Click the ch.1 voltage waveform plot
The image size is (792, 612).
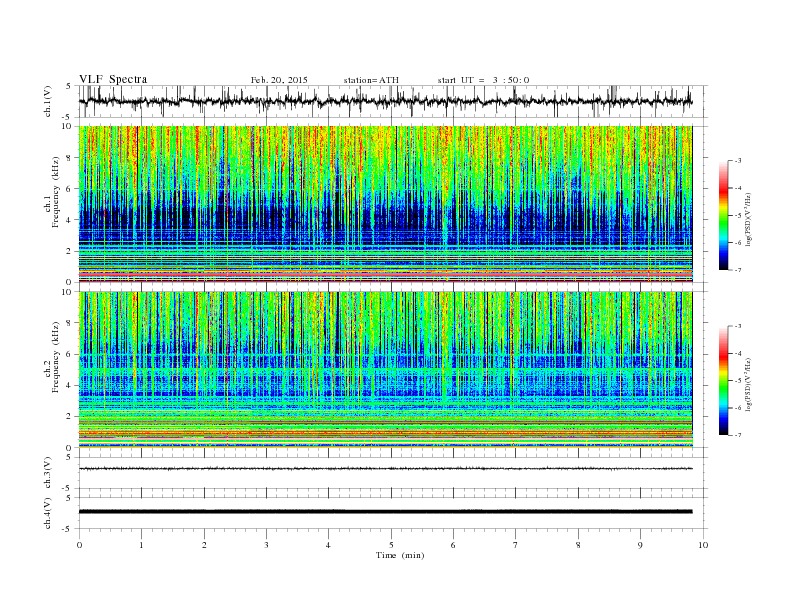[385, 101]
